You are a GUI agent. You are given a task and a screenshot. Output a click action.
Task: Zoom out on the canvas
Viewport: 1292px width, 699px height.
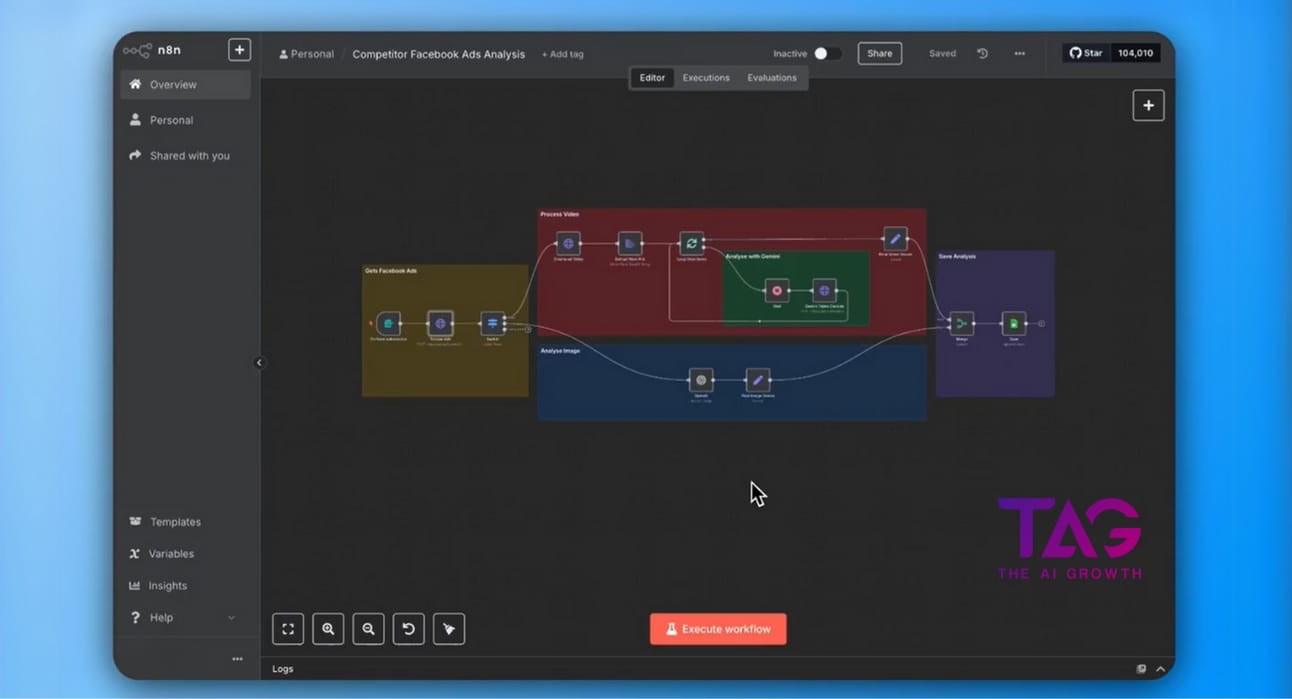click(368, 629)
